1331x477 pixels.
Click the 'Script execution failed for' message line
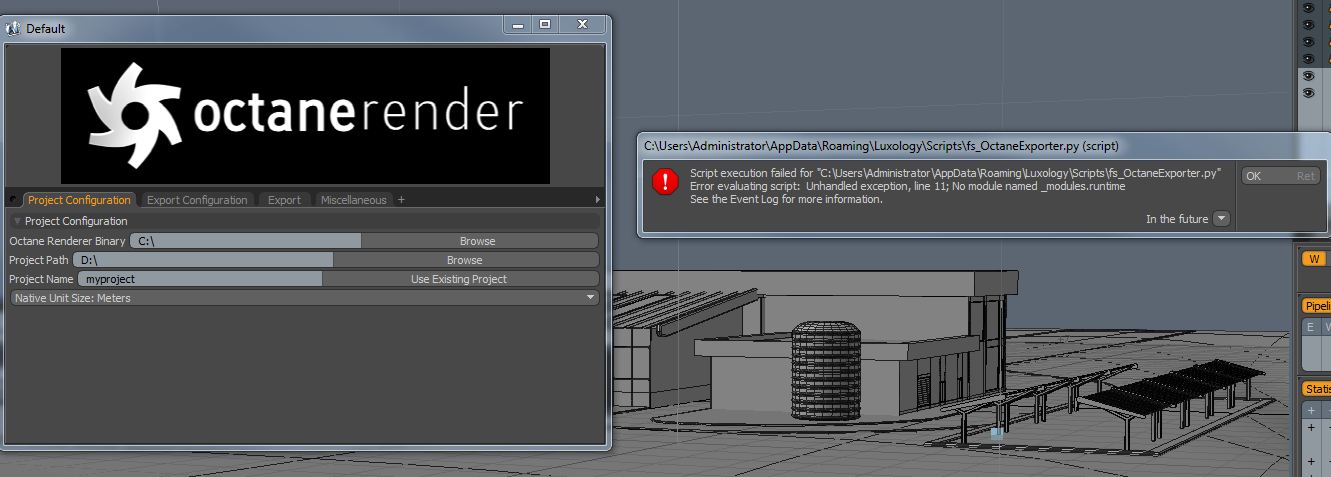click(955, 173)
